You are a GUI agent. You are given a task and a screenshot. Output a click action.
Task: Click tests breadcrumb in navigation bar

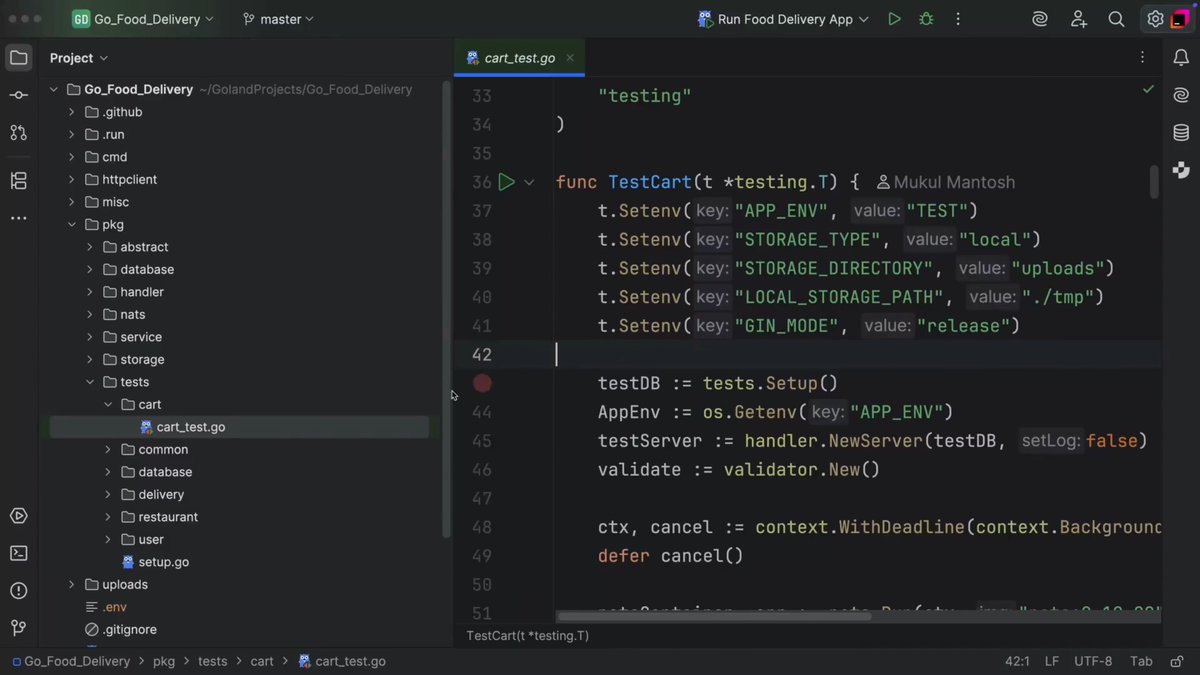point(212,661)
